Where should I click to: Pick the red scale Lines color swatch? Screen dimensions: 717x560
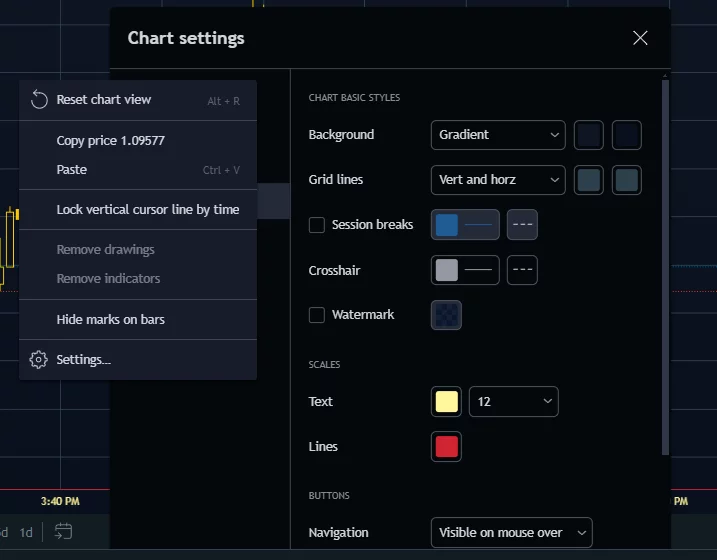[446, 447]
